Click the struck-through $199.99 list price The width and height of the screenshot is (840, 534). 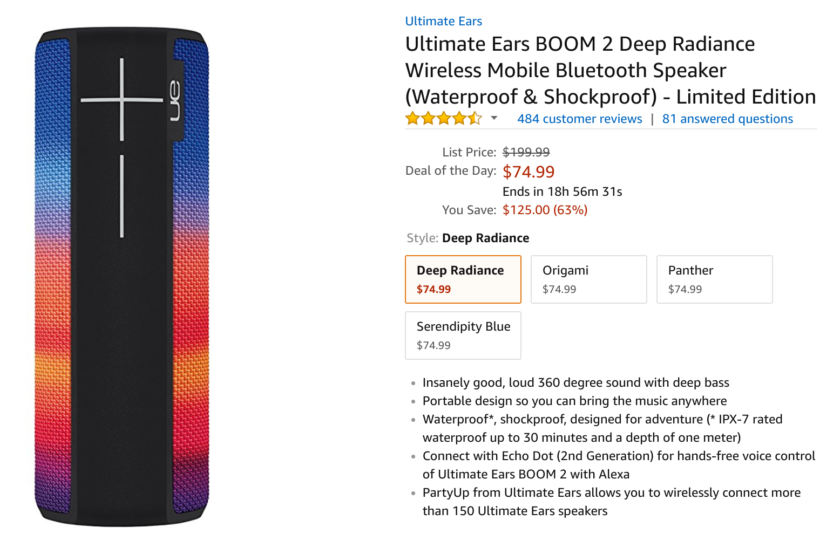tap(526, 152)
